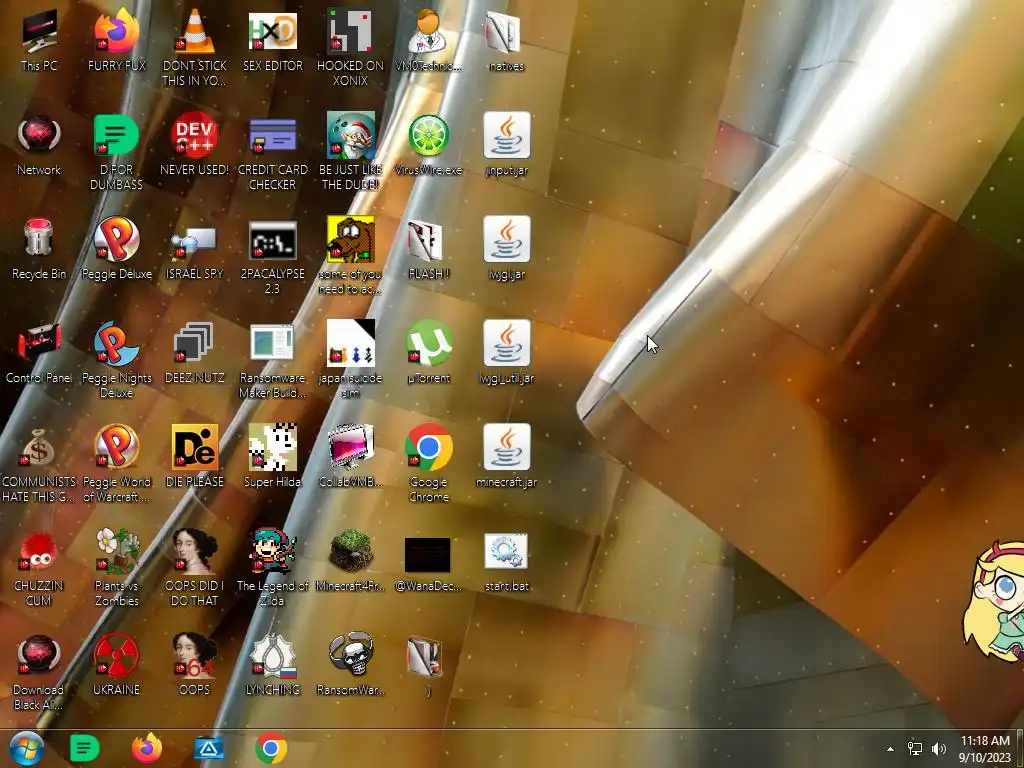Open the green document app on taskbar
This screenshot has width=1024, height=768.
[x=84, y=748]
